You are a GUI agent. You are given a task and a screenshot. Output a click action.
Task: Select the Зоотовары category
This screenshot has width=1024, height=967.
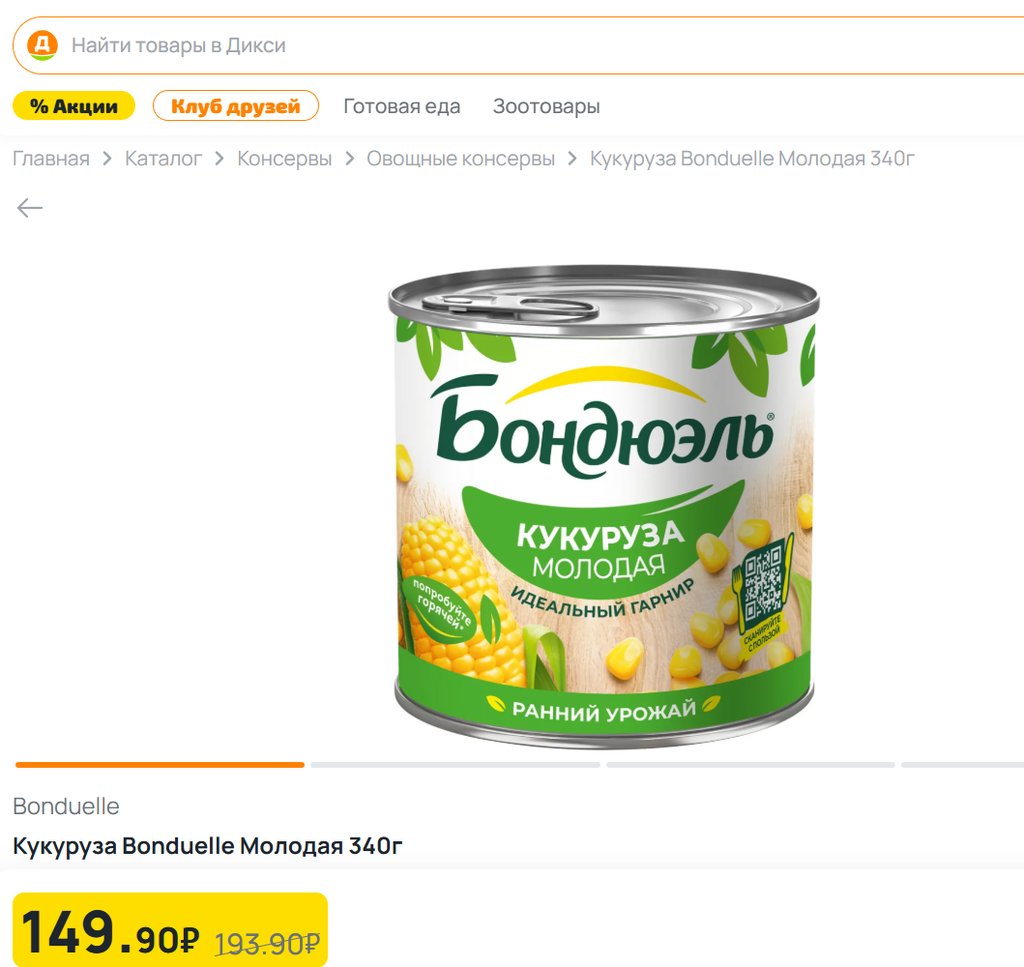tap(546, 106)
